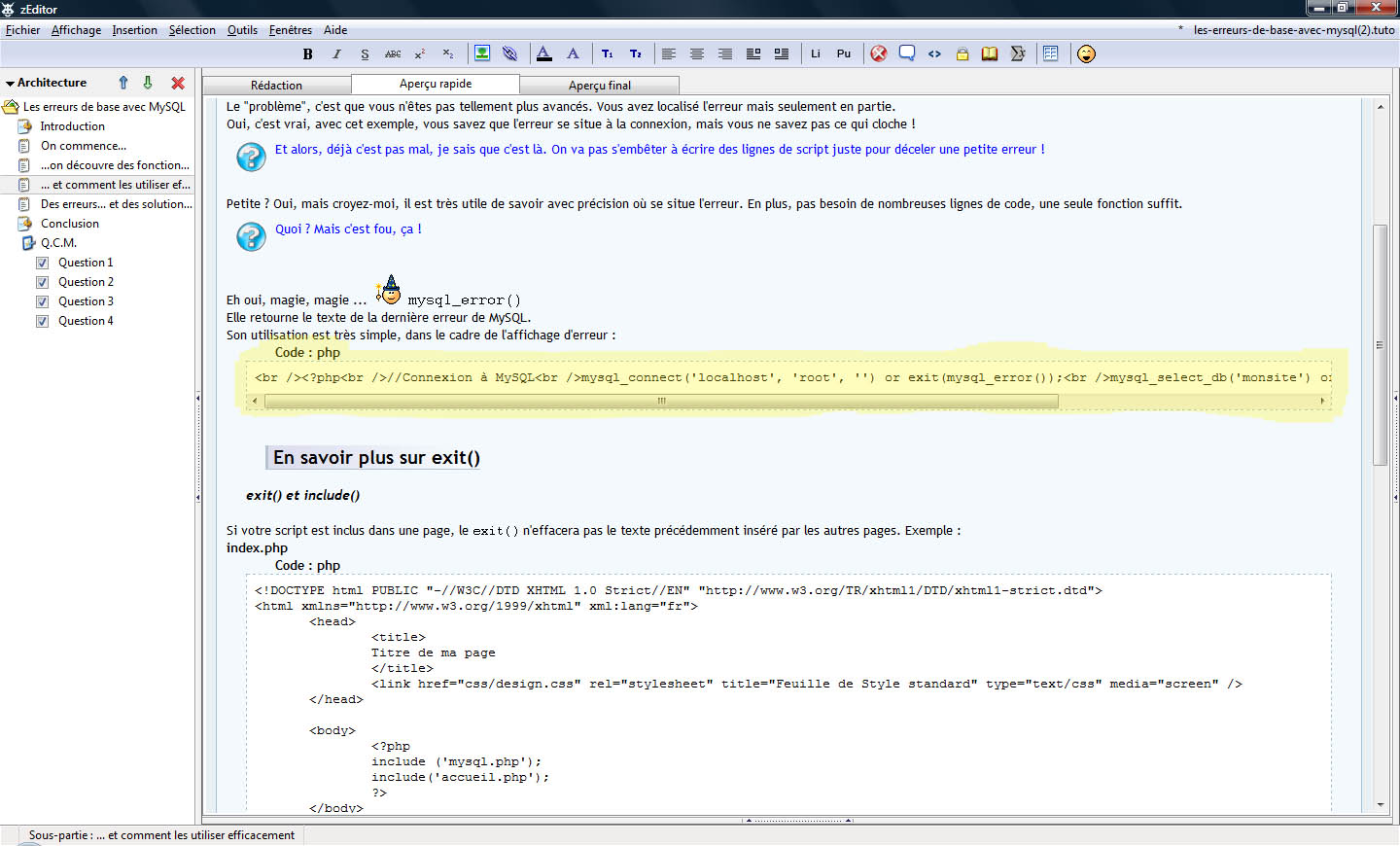The width and height of the screenshot is (1400, 846).
Task: Insert a question speech bubble block
Action: pos(907,53)
